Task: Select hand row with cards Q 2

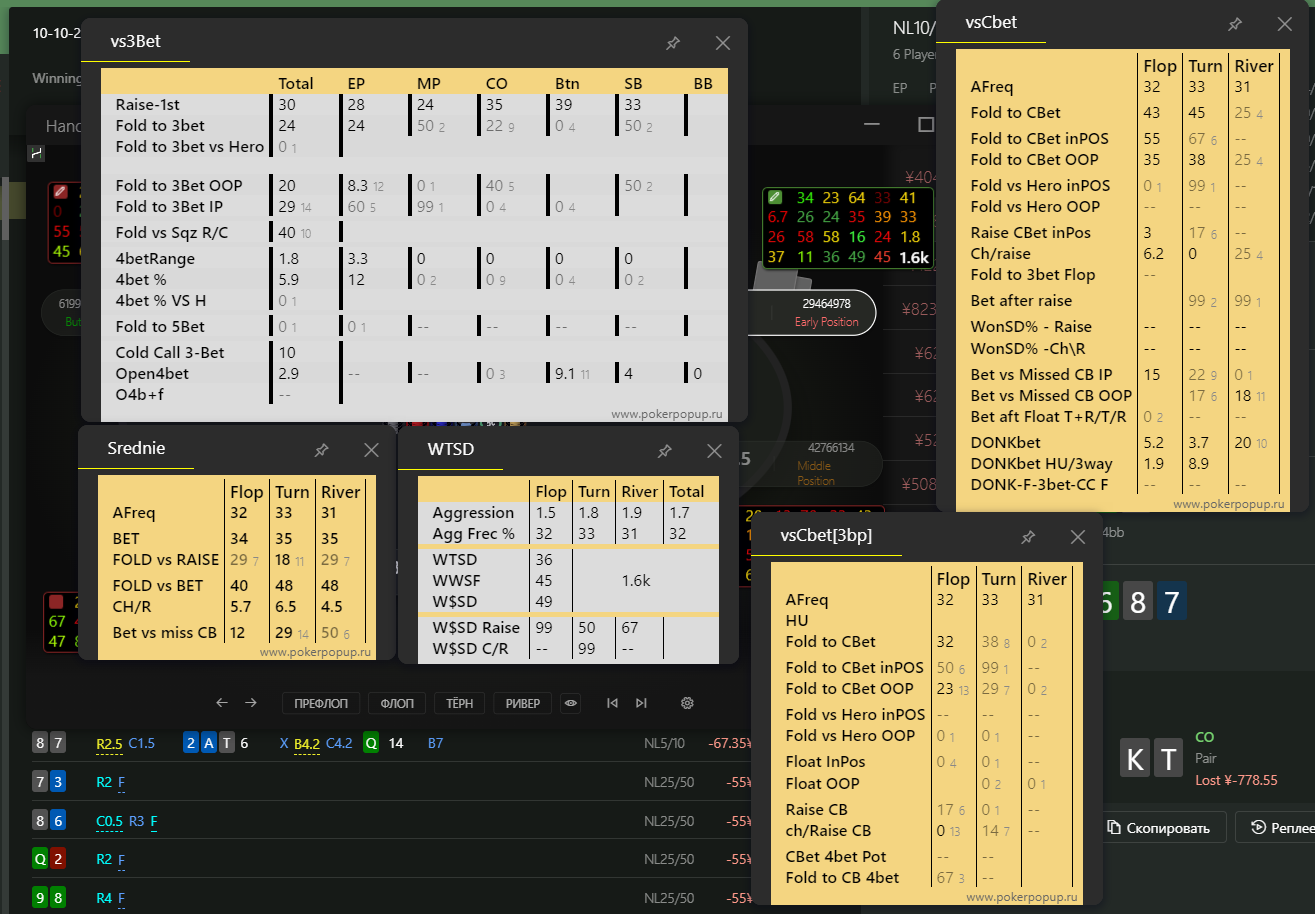Action: pos(390,859)
